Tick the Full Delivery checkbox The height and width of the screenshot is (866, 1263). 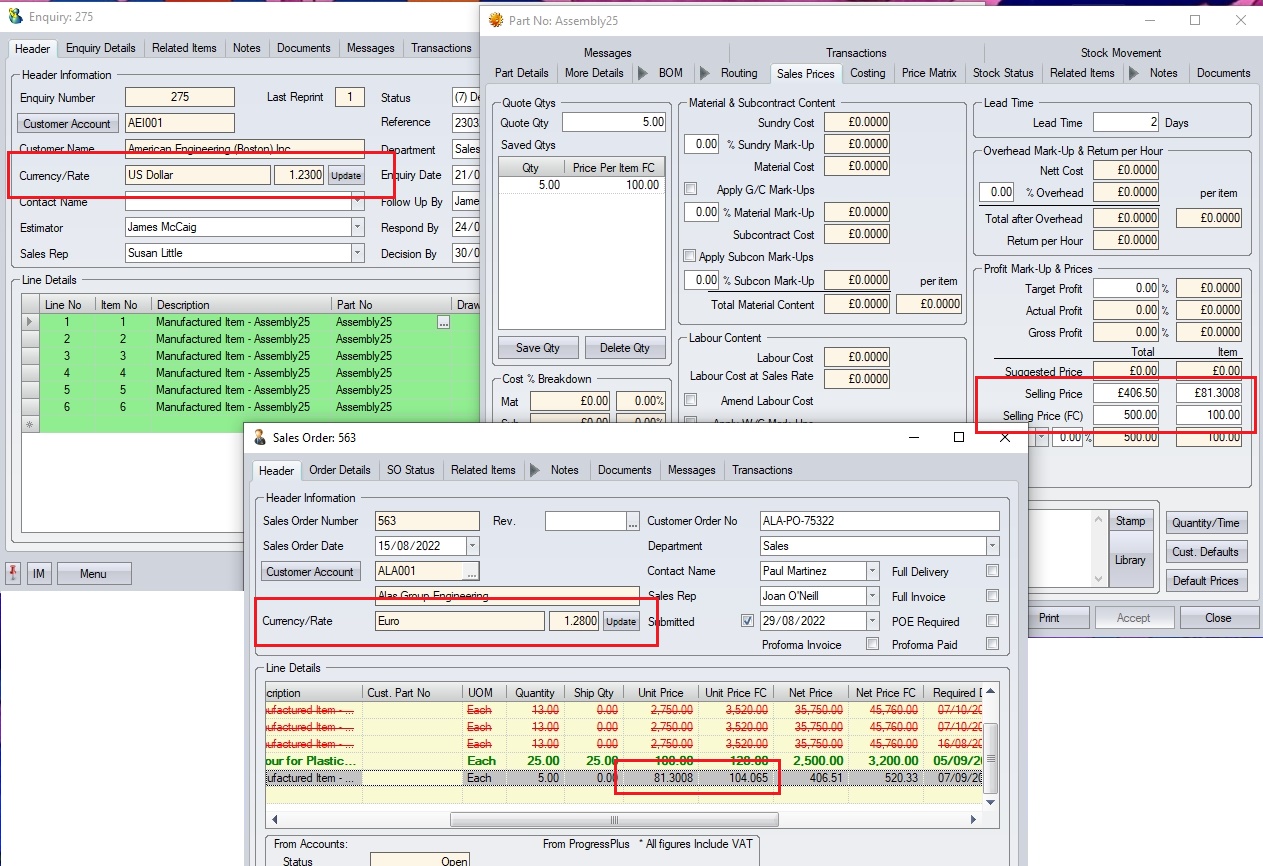tap(992, 572)
